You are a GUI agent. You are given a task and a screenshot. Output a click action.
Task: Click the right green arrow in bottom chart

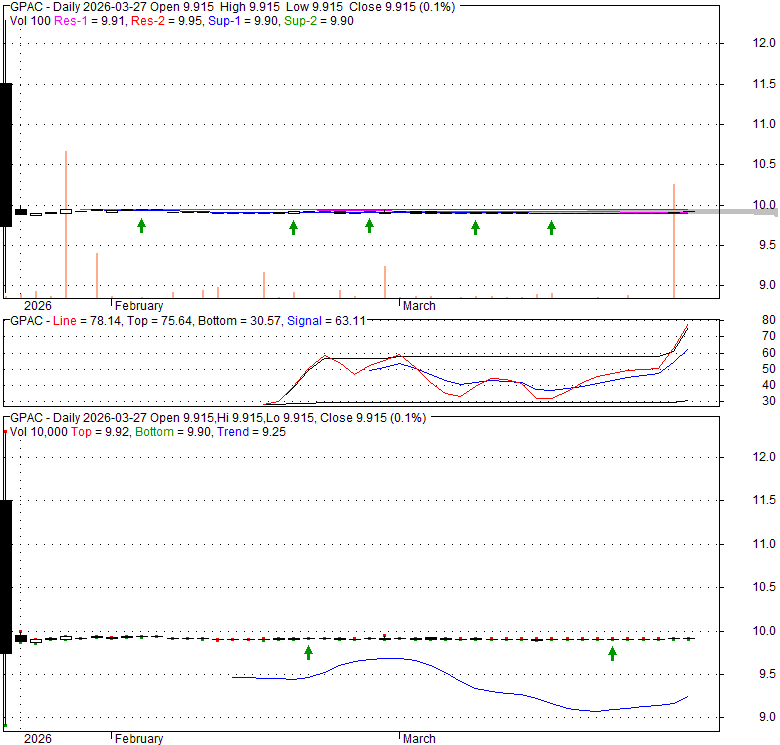pos(612,654)
